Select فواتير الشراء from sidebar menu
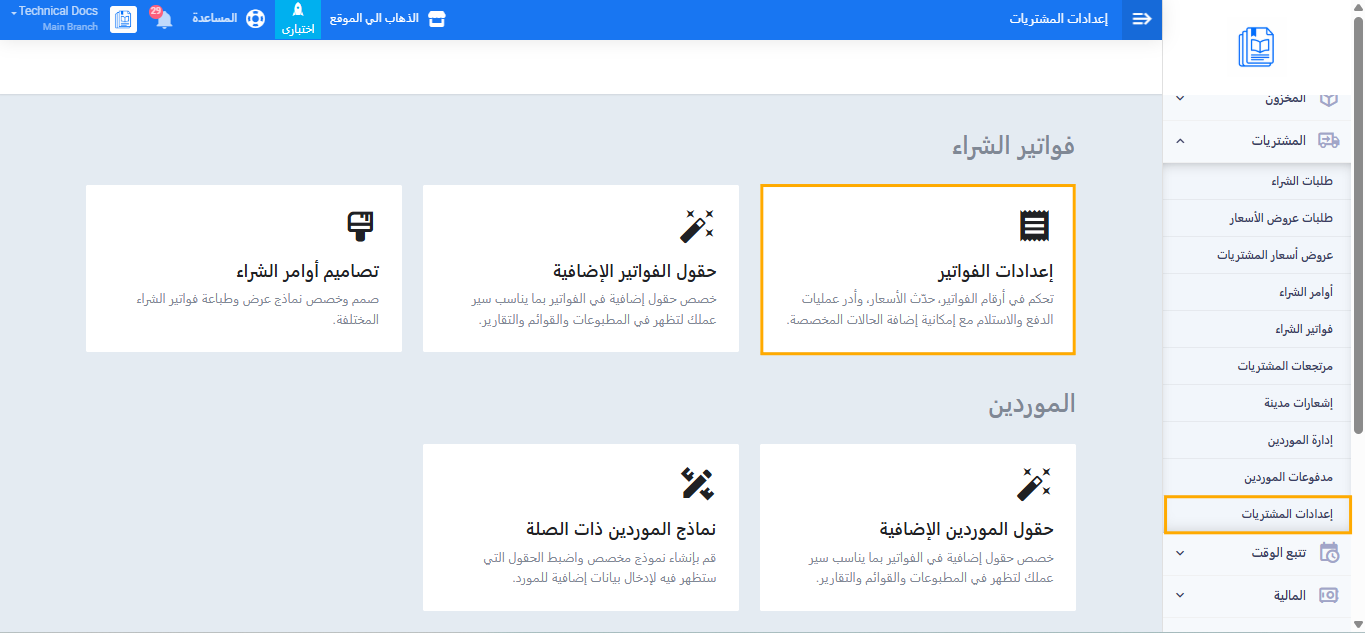 pyautogui.click(x=1303, y=329)
